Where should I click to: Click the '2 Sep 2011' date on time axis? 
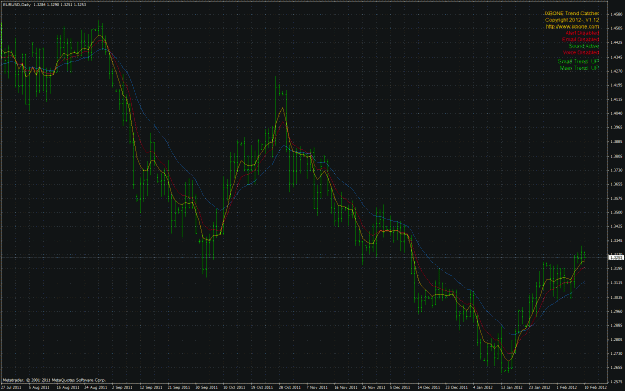pyautogui.click(x=122, y=387)
